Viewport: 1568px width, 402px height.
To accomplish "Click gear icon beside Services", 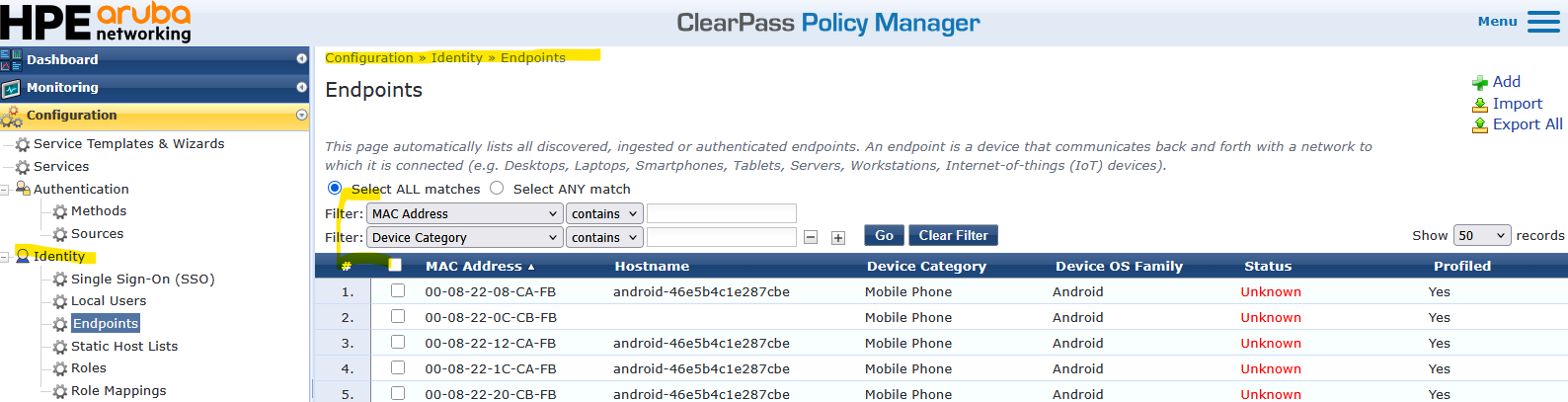I will [23, 167].
